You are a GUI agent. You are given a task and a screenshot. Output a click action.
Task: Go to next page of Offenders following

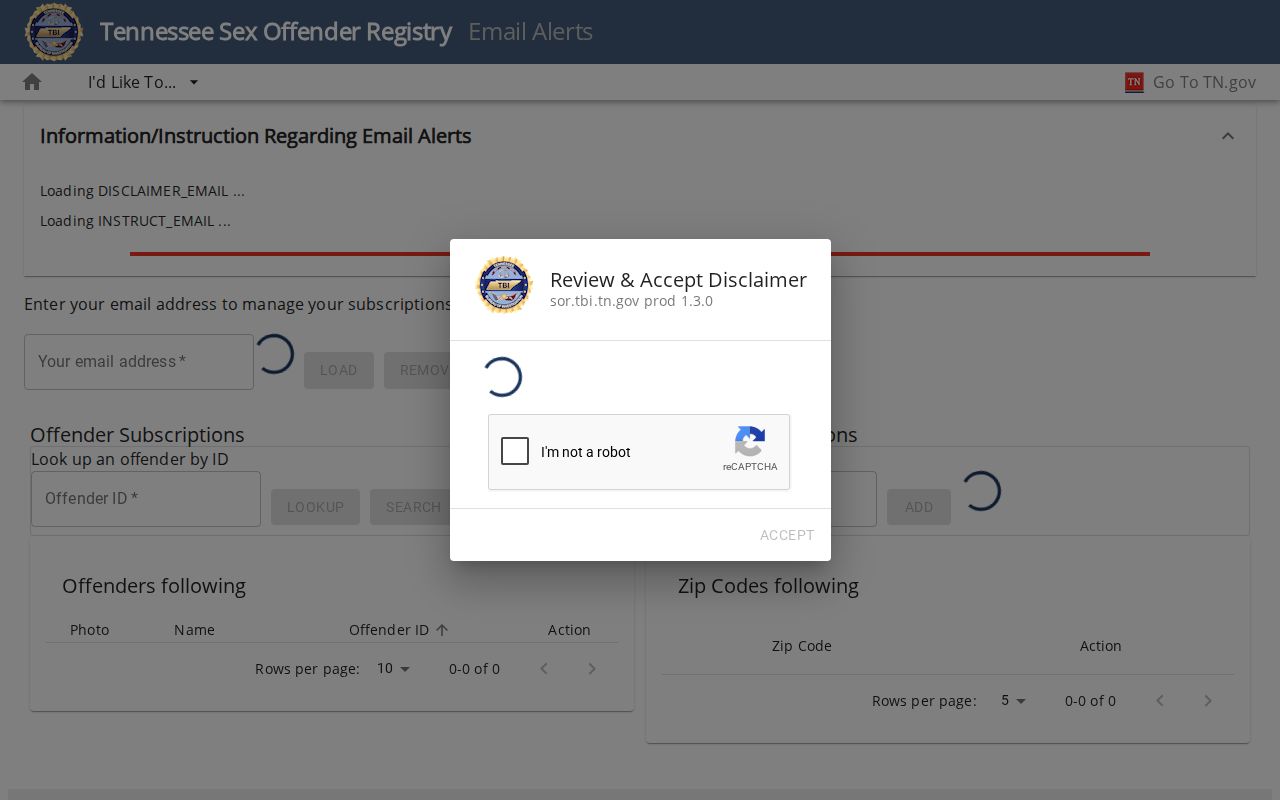592,668
